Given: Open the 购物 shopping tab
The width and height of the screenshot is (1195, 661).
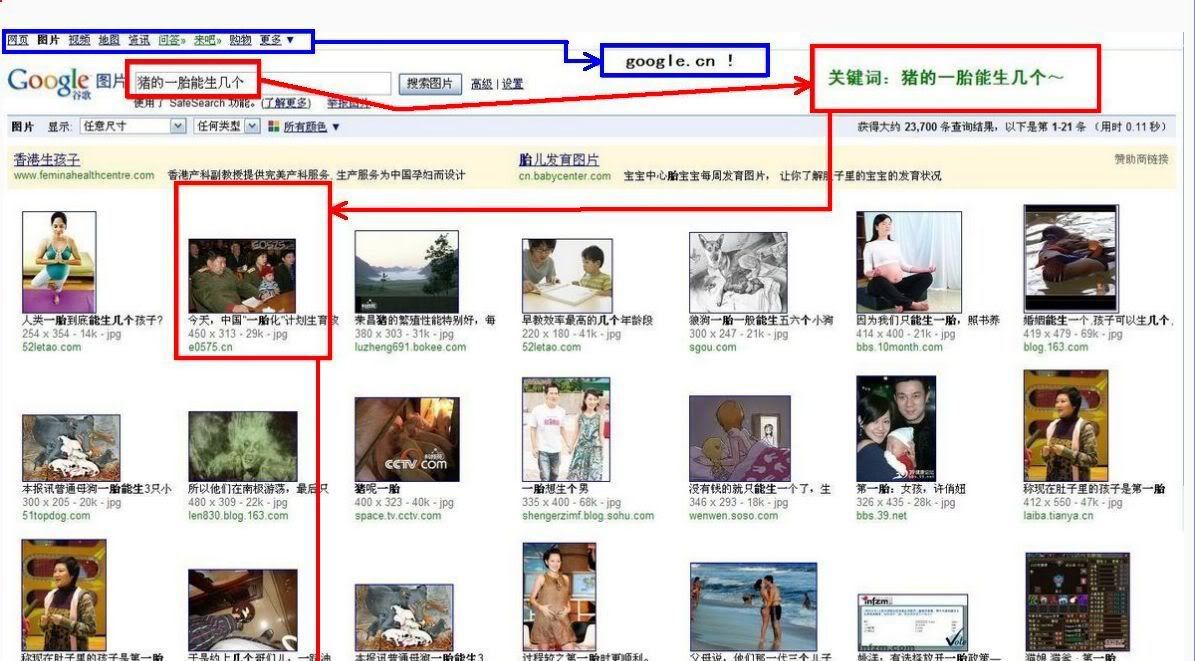Looking at the screenshot, I should point(240,41).
